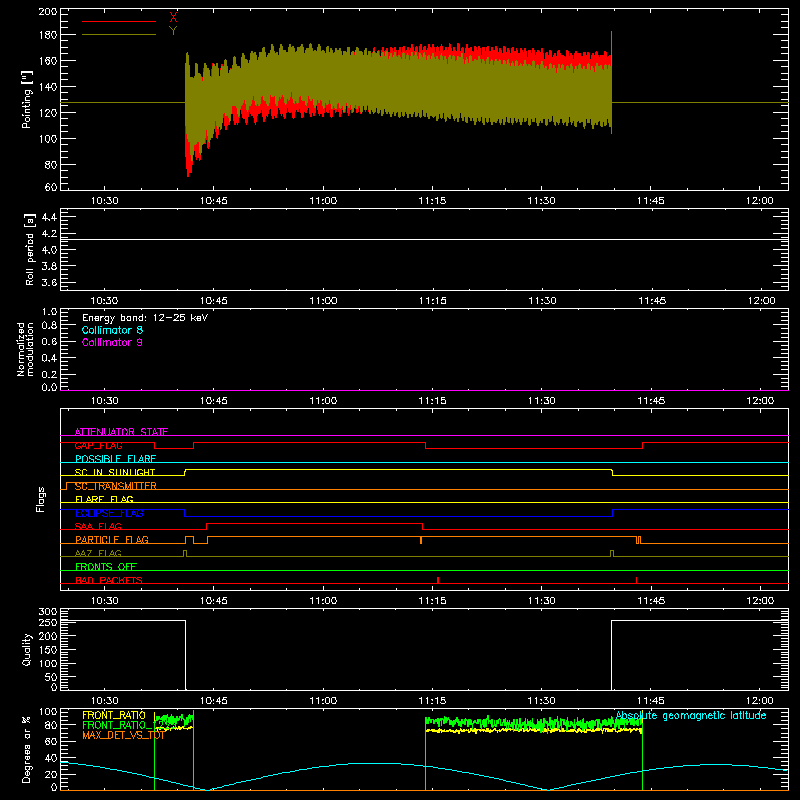Click the MAX_DET_VS_TOT legend label
This screenshot has height=800, width=800.
coord(123,735)
